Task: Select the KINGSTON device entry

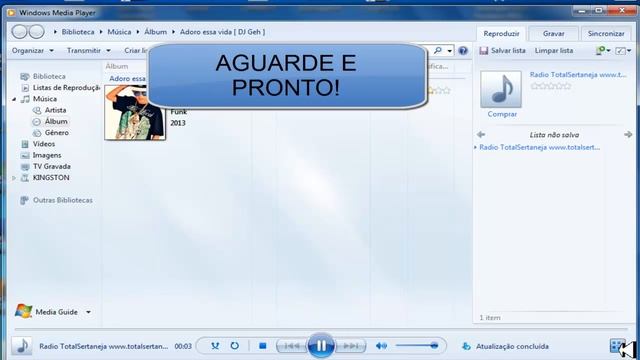Action: coord(51,178)
